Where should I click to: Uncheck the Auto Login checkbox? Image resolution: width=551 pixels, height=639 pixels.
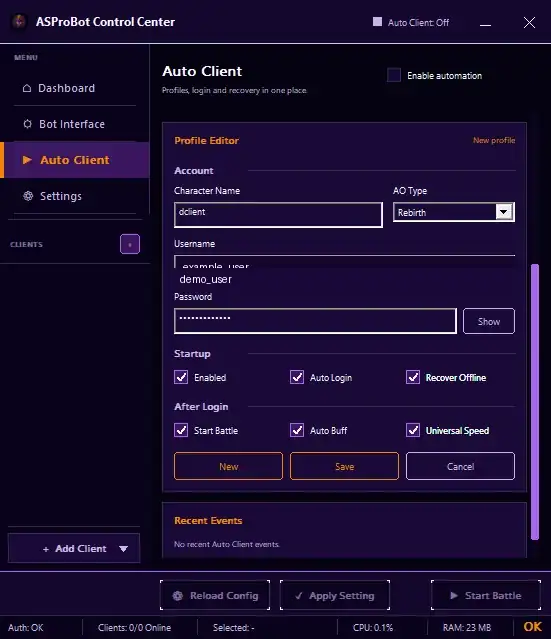297,377
